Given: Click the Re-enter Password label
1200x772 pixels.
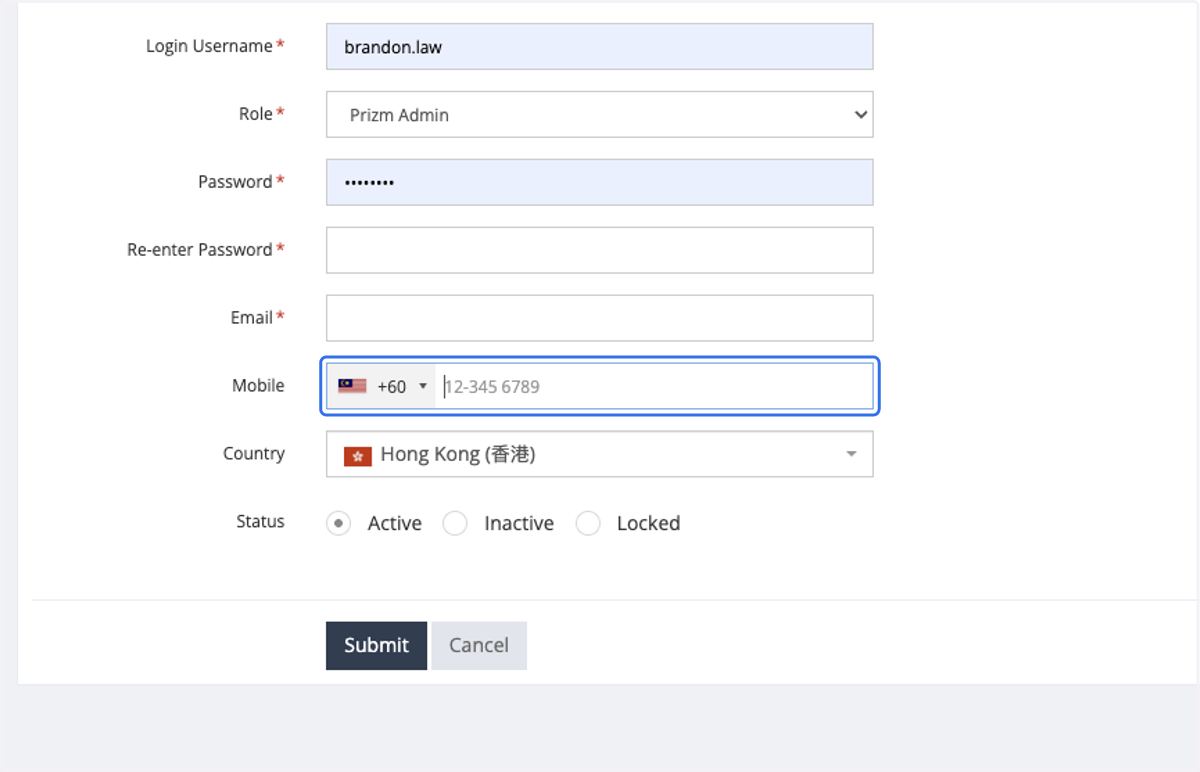Looking at the screenshot, I should pyautogui.click(x=200, y=250).
